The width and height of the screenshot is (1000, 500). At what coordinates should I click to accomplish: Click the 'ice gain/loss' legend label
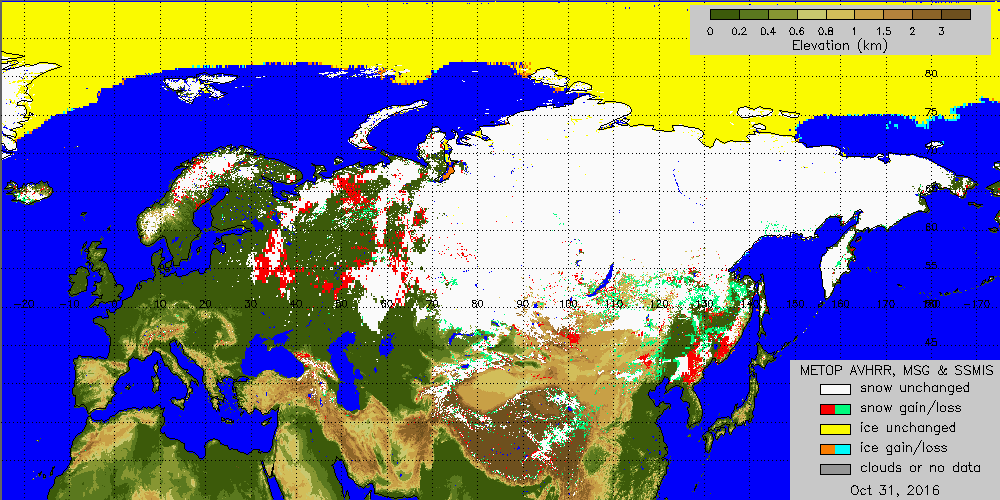904,448
